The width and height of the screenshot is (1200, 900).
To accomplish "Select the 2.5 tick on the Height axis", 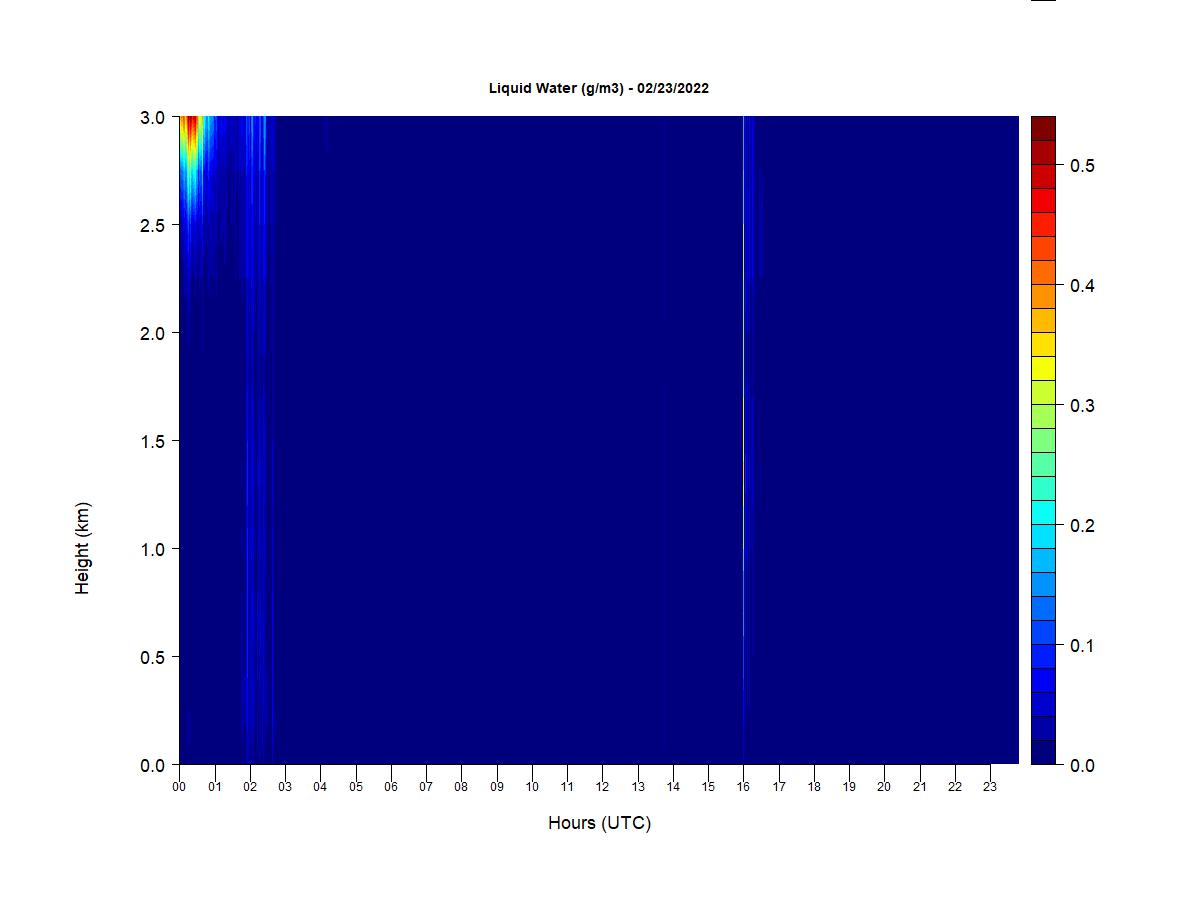I will pos(152,225).
